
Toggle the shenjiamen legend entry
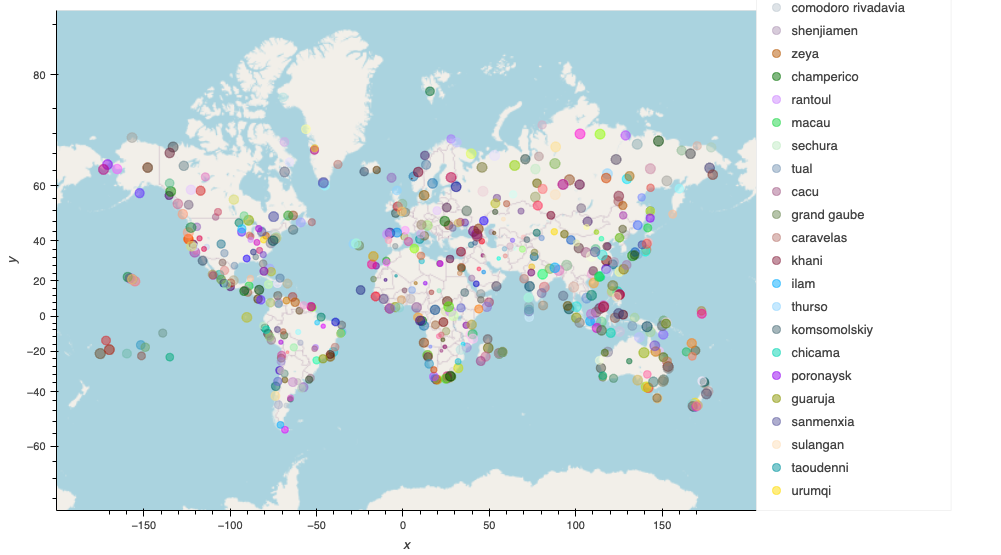[815, 31]
